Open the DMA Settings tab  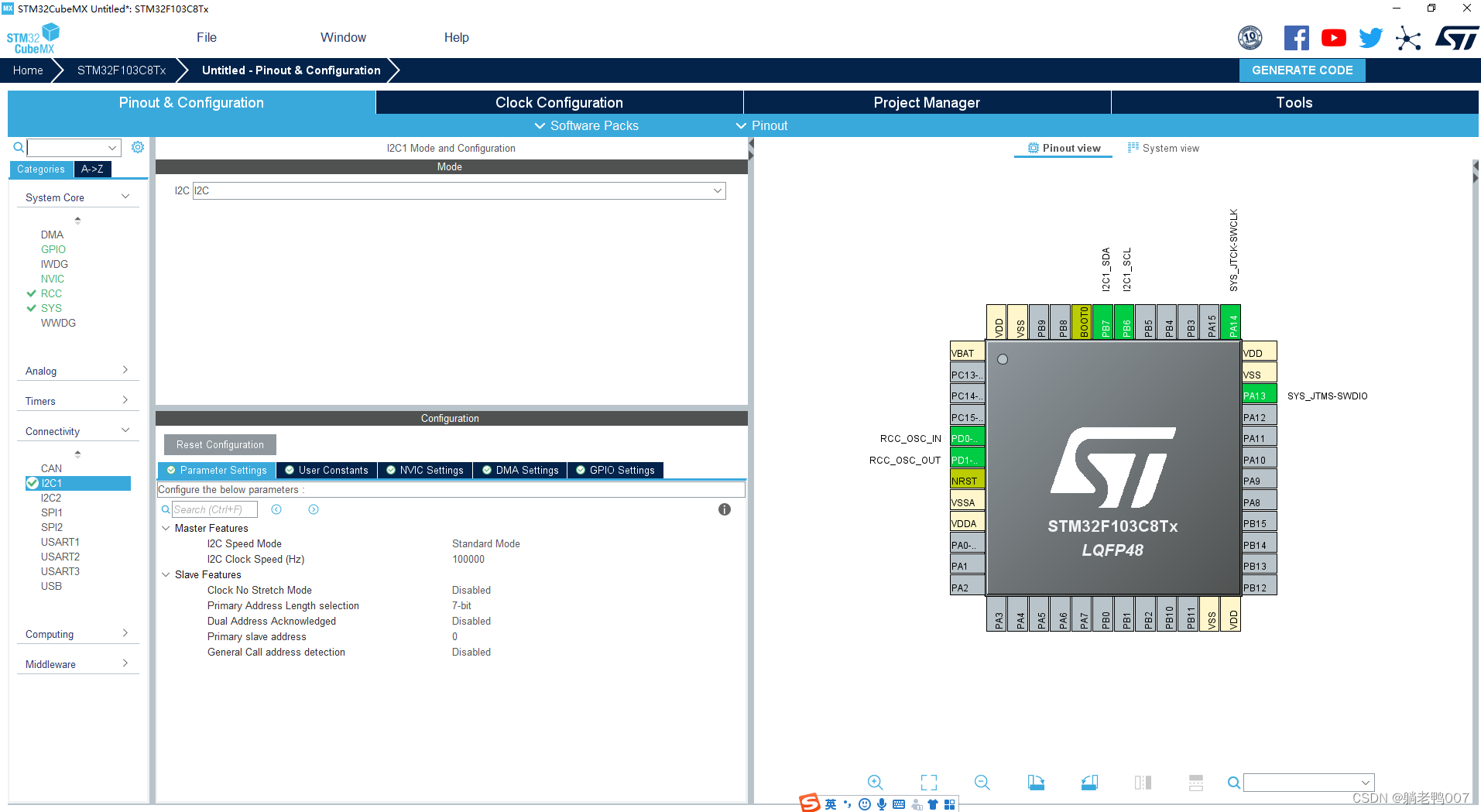click(x=520, y=470)
